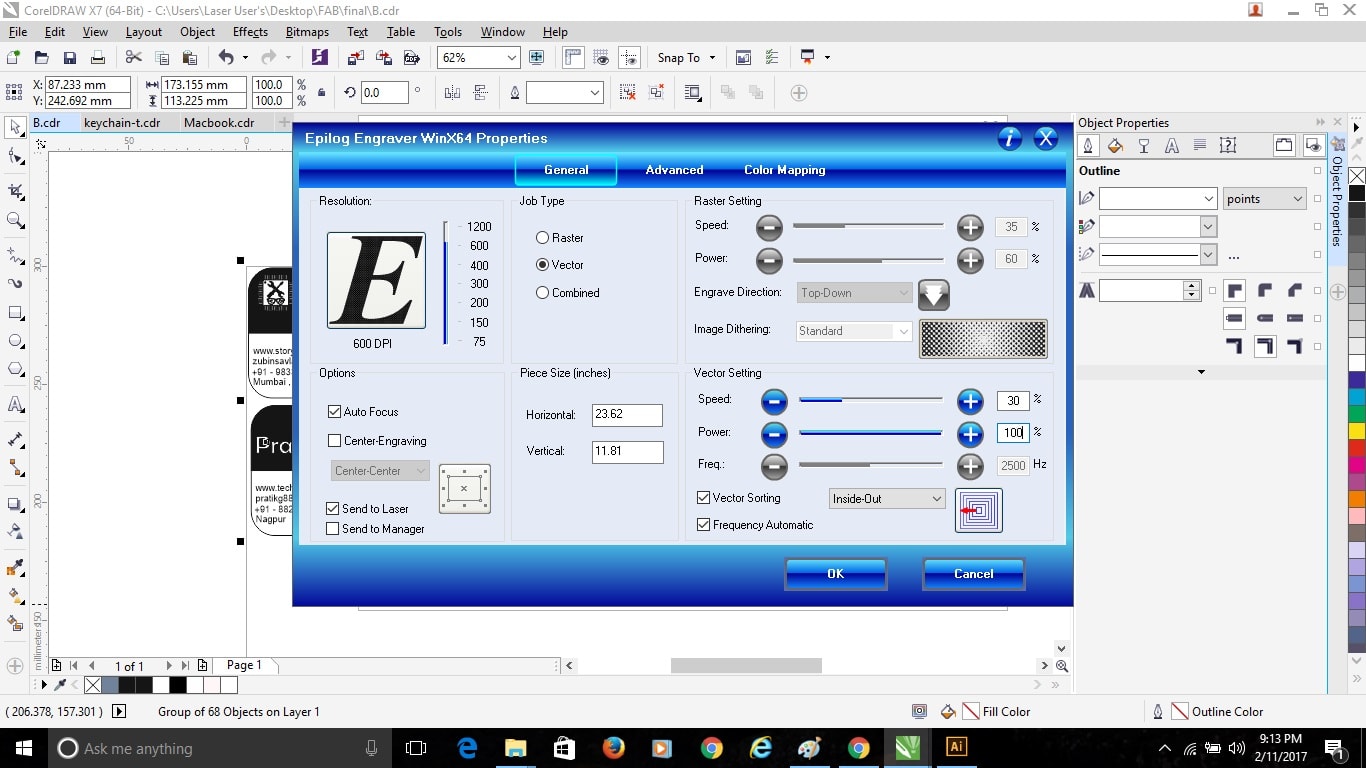Toggle the Frequency Automatic checkbox

[x=704, y=525]
